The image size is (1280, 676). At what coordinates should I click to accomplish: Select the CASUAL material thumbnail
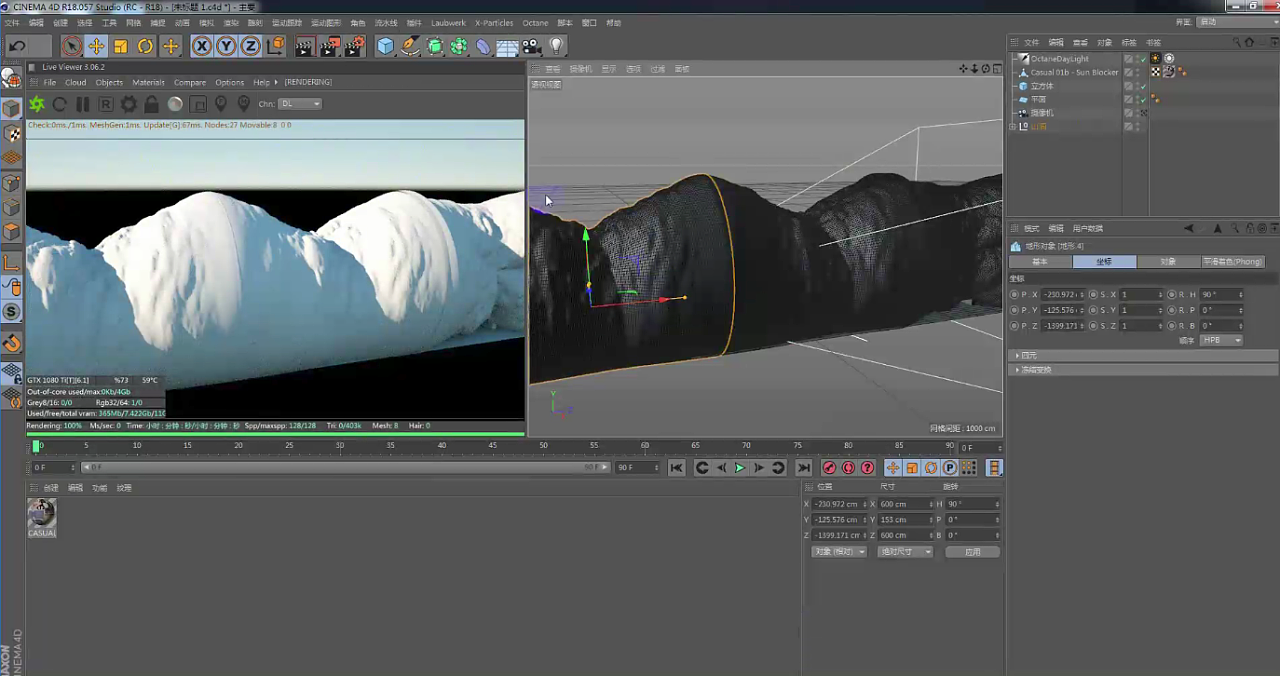[41, 514]
